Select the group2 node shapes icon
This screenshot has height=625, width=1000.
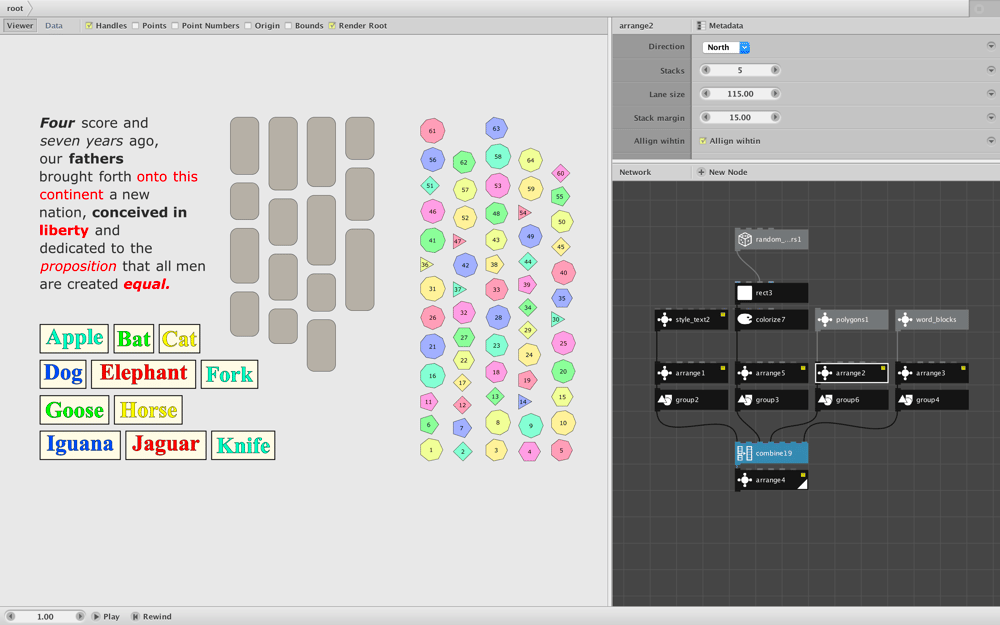[x=664, y=400]
